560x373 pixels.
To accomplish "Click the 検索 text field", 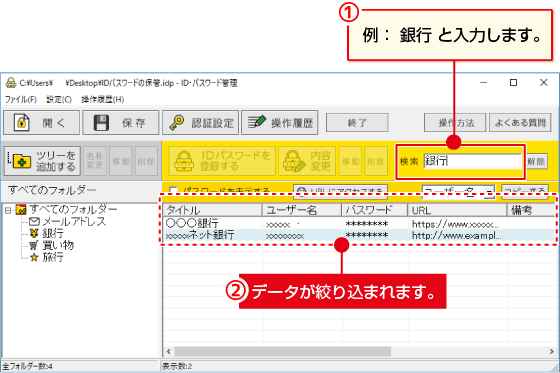I will tap(472, 161).
